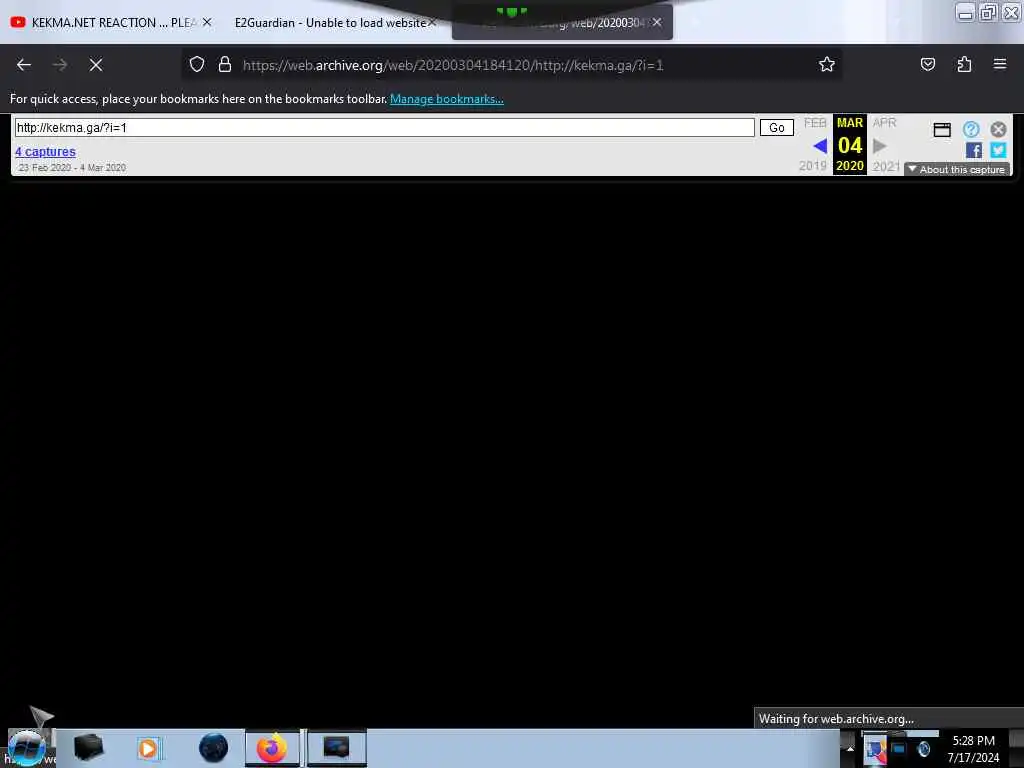Stop loading the page
1024x768 pixels.
[x=96, y=65]
